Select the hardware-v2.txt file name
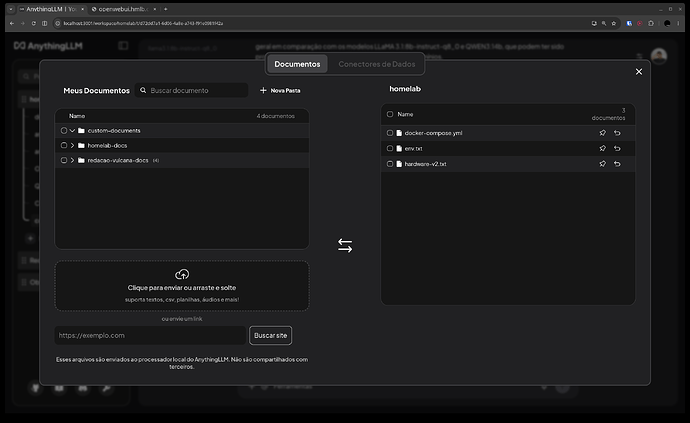Screen dimensions: 690x423 [426, 164]
